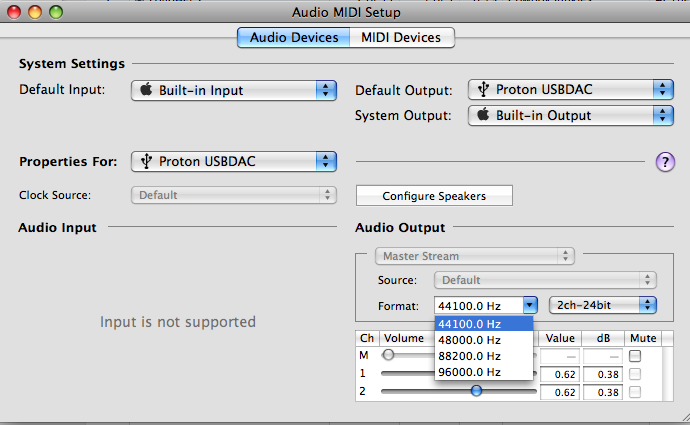690x425 pixels.
Task: Click the channel 2 Value input field
Action: (x=560, y=391)
